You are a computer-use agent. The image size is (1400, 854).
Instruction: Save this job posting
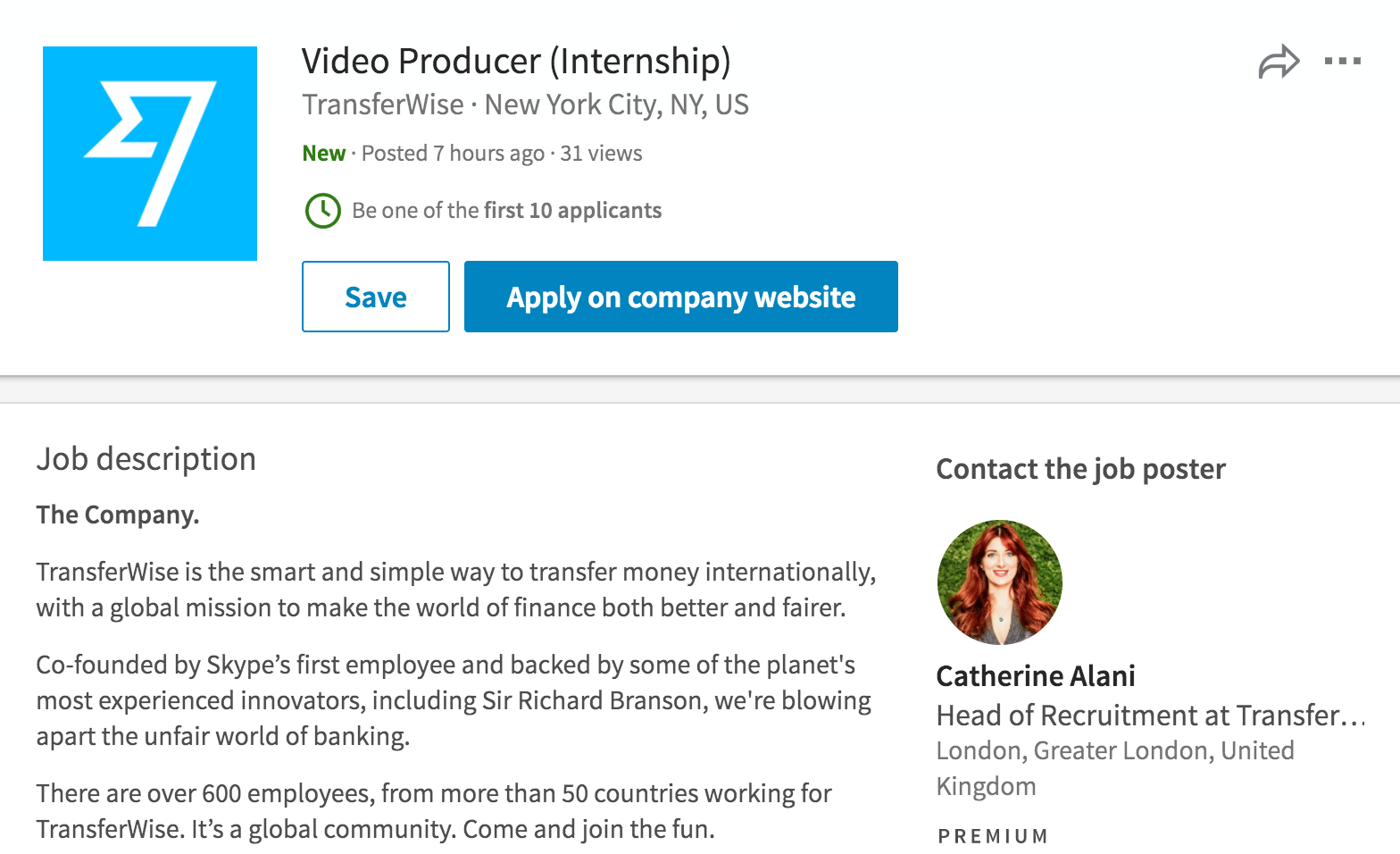(x=376, y=297)
